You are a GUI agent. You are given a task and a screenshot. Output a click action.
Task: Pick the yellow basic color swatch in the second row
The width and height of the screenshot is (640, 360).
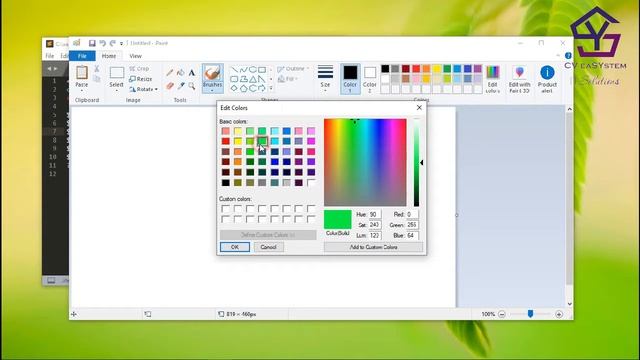click(x=238, y=141)
